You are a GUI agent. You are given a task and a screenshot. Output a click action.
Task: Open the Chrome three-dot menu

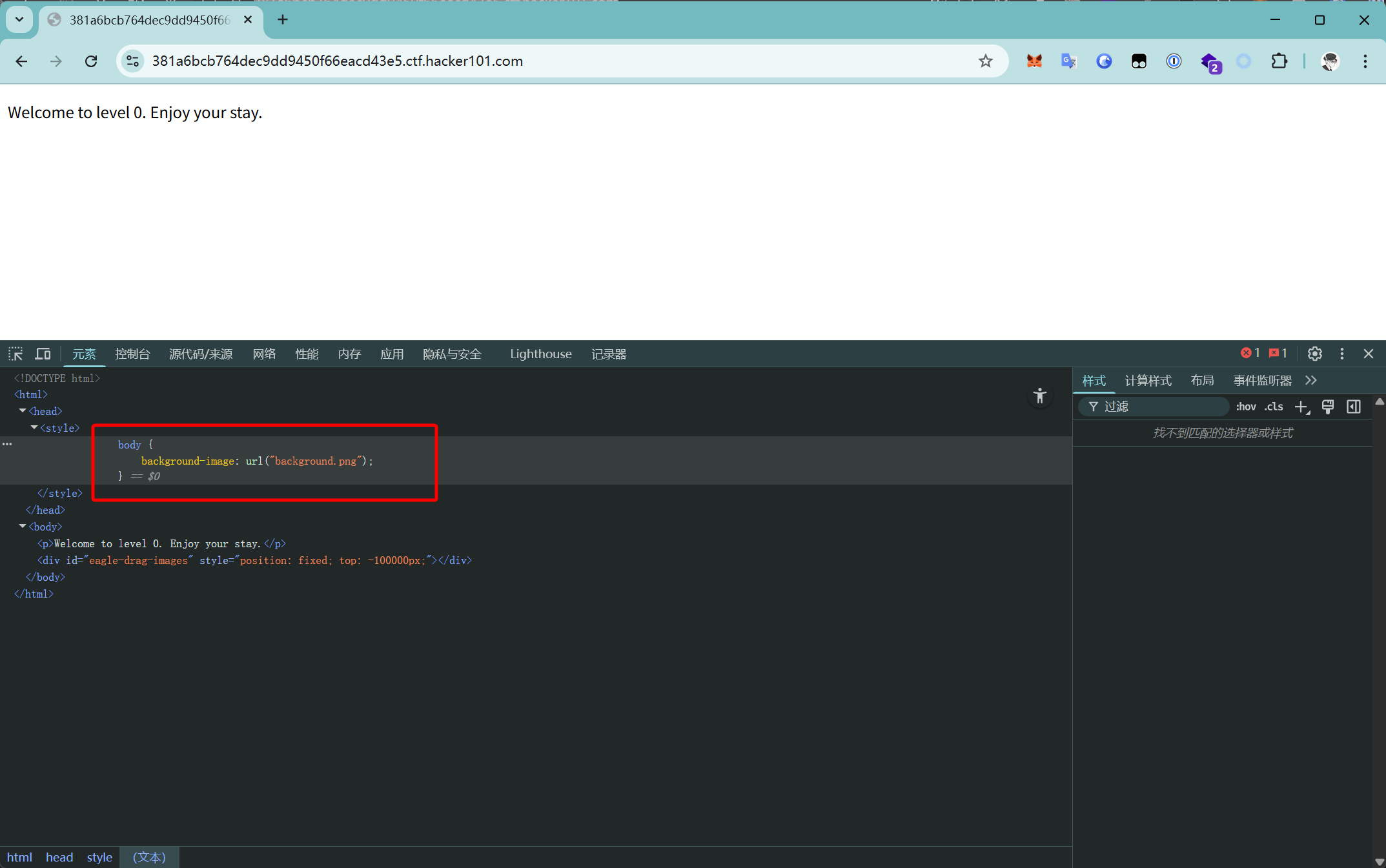pos(1365,61)
